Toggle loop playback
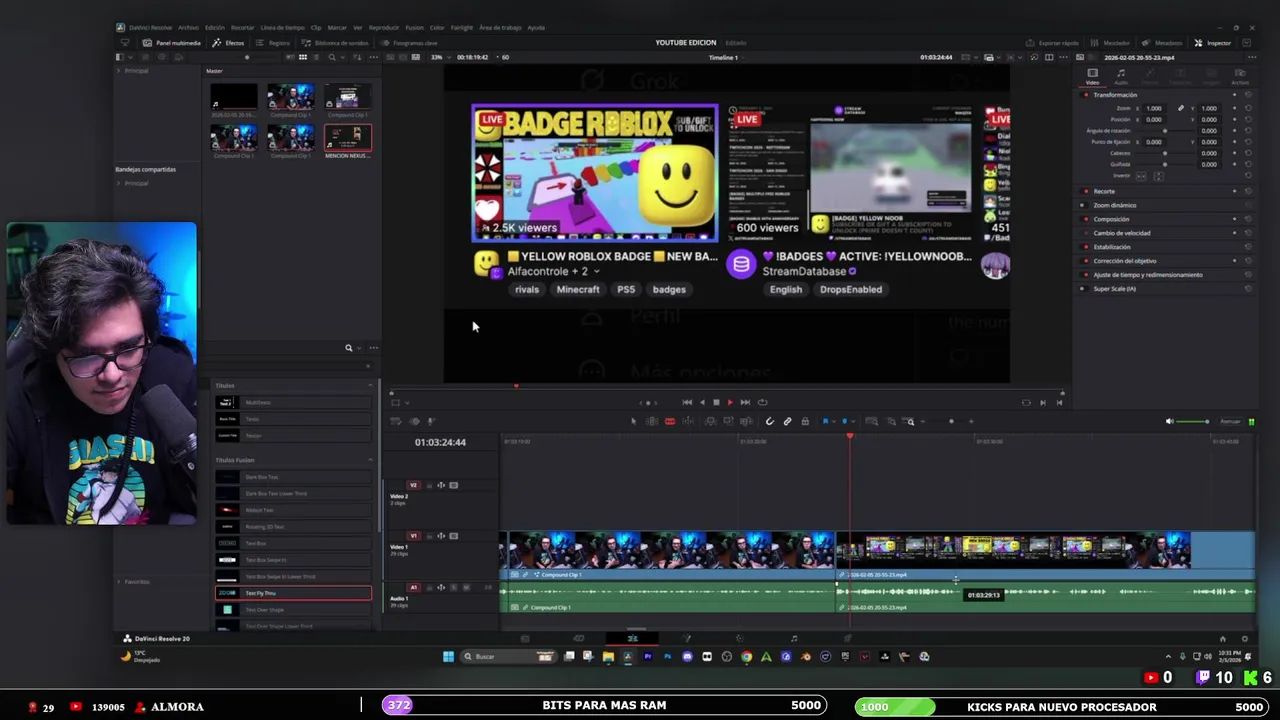The height and width of the screenshot is (720, 1280). tap(762, 402)
